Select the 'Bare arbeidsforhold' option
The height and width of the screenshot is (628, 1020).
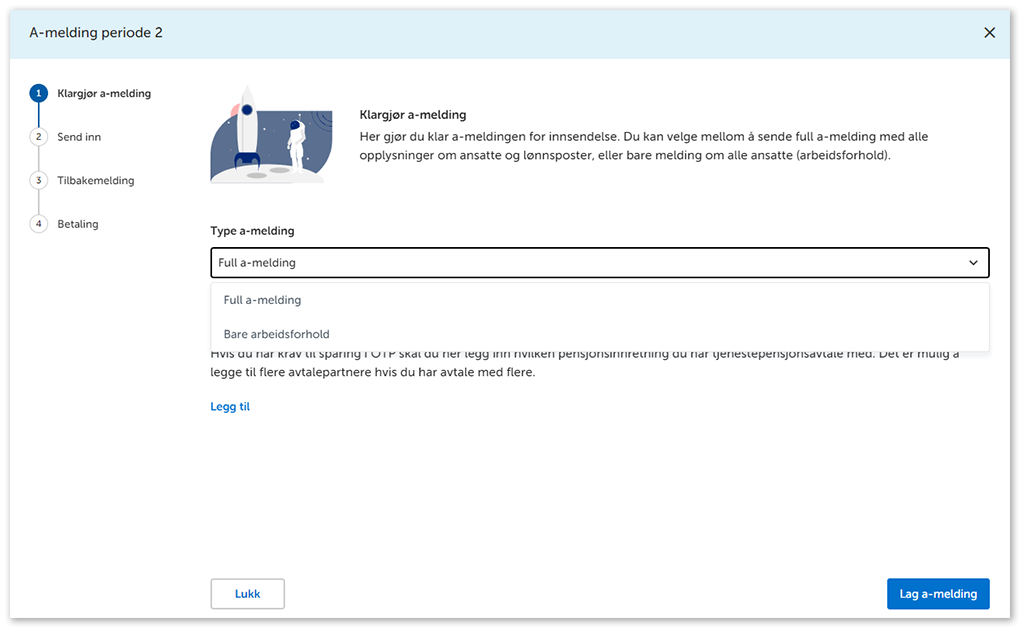(277, 334)
